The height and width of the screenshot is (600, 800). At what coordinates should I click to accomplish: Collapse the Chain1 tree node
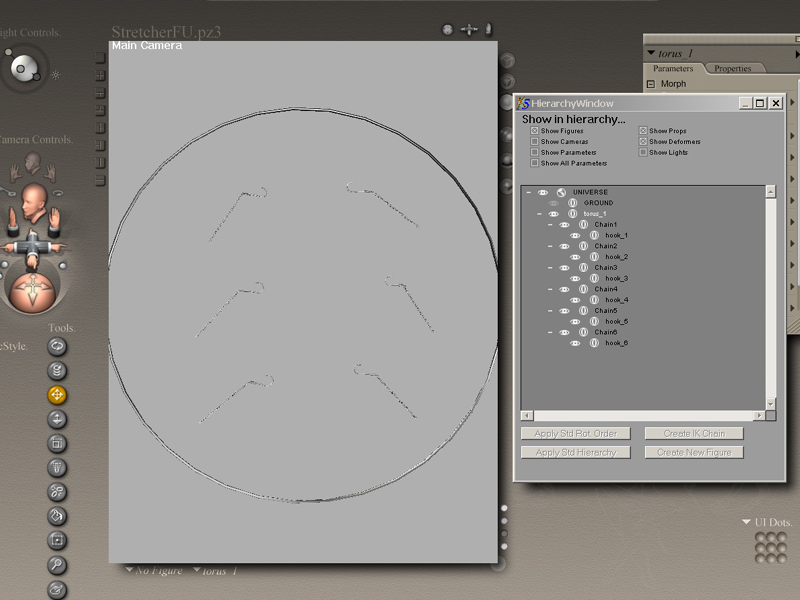pyautogui.click(x=549, y=225)
